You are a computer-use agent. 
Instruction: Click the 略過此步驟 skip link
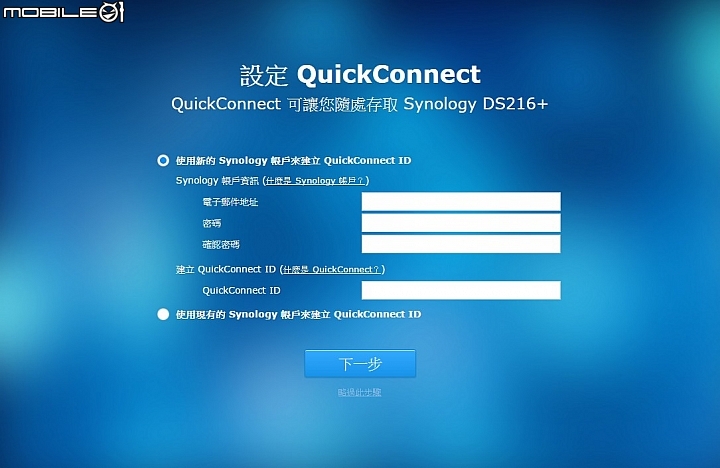360,392
